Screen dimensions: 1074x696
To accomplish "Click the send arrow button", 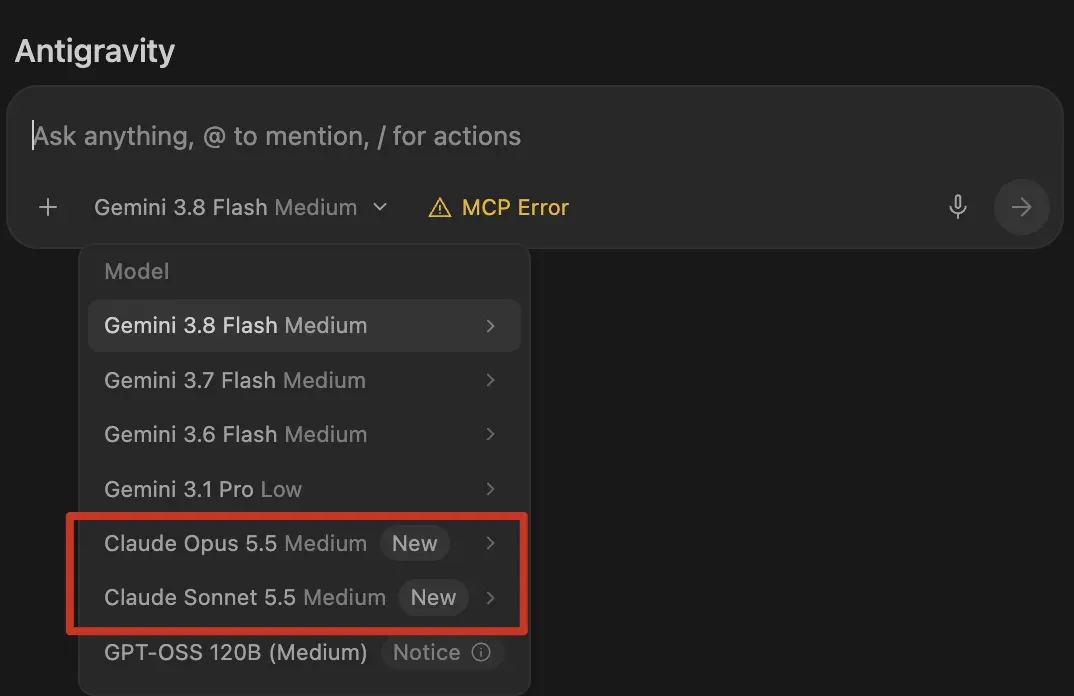I will [x=1021, y=207].
